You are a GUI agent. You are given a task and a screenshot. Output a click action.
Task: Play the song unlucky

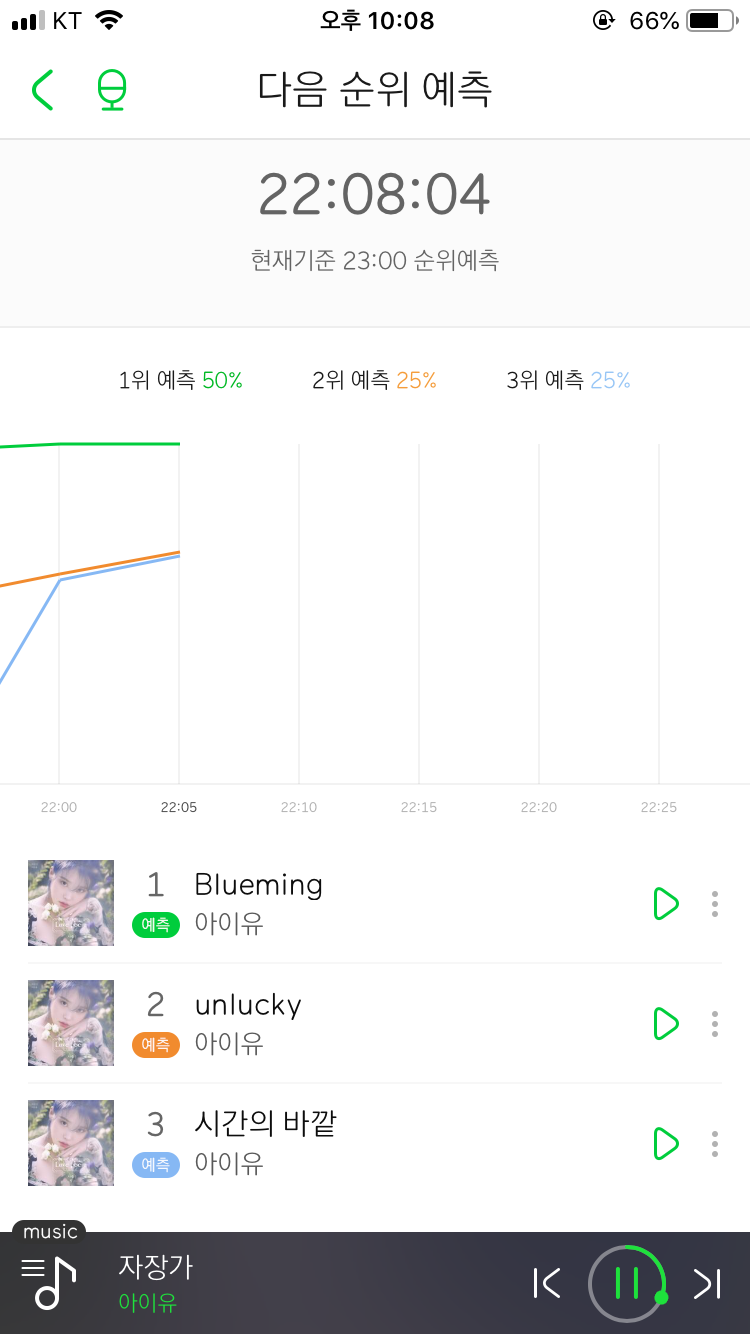pos(665,1024)
